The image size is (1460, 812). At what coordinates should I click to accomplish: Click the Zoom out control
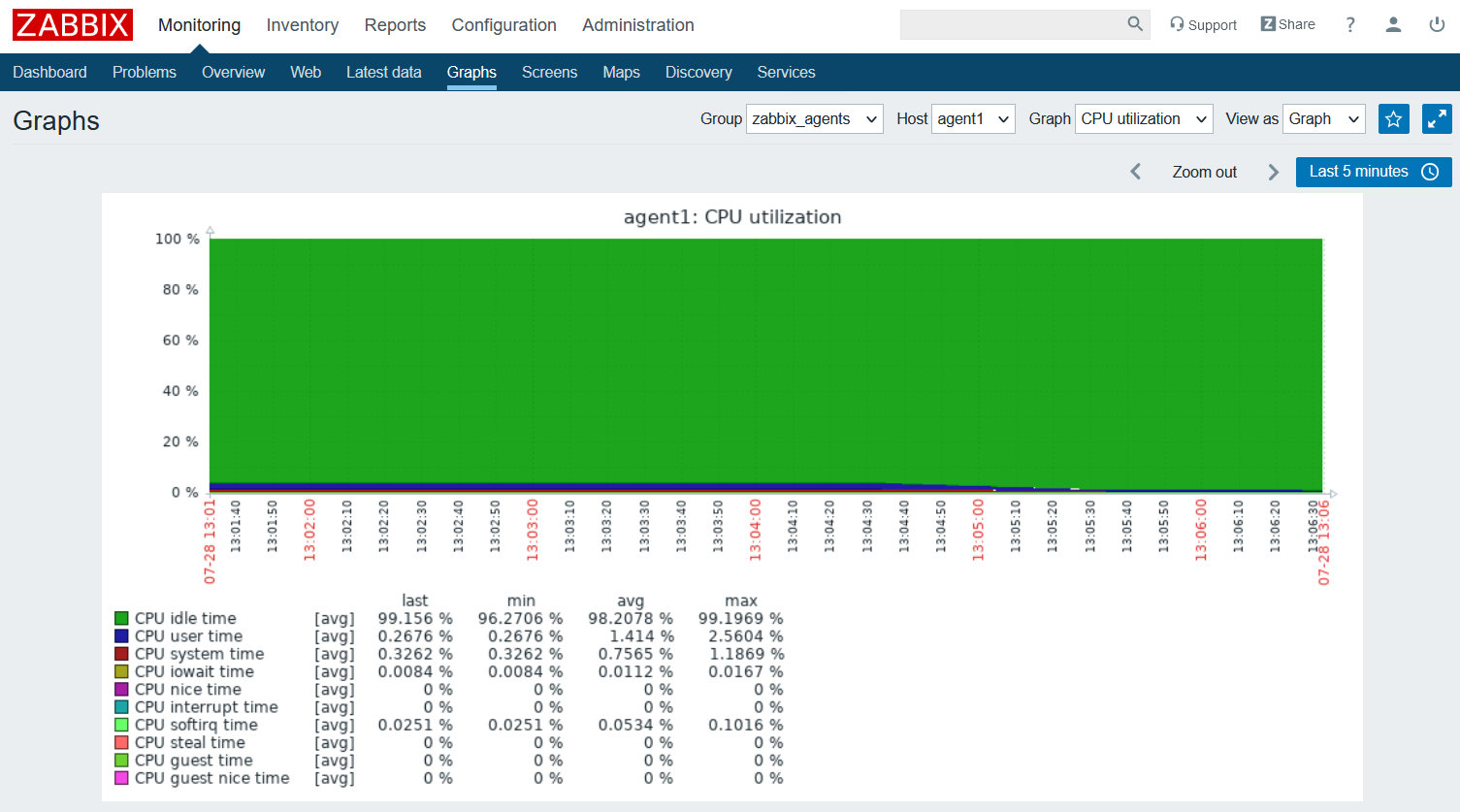1204,172
